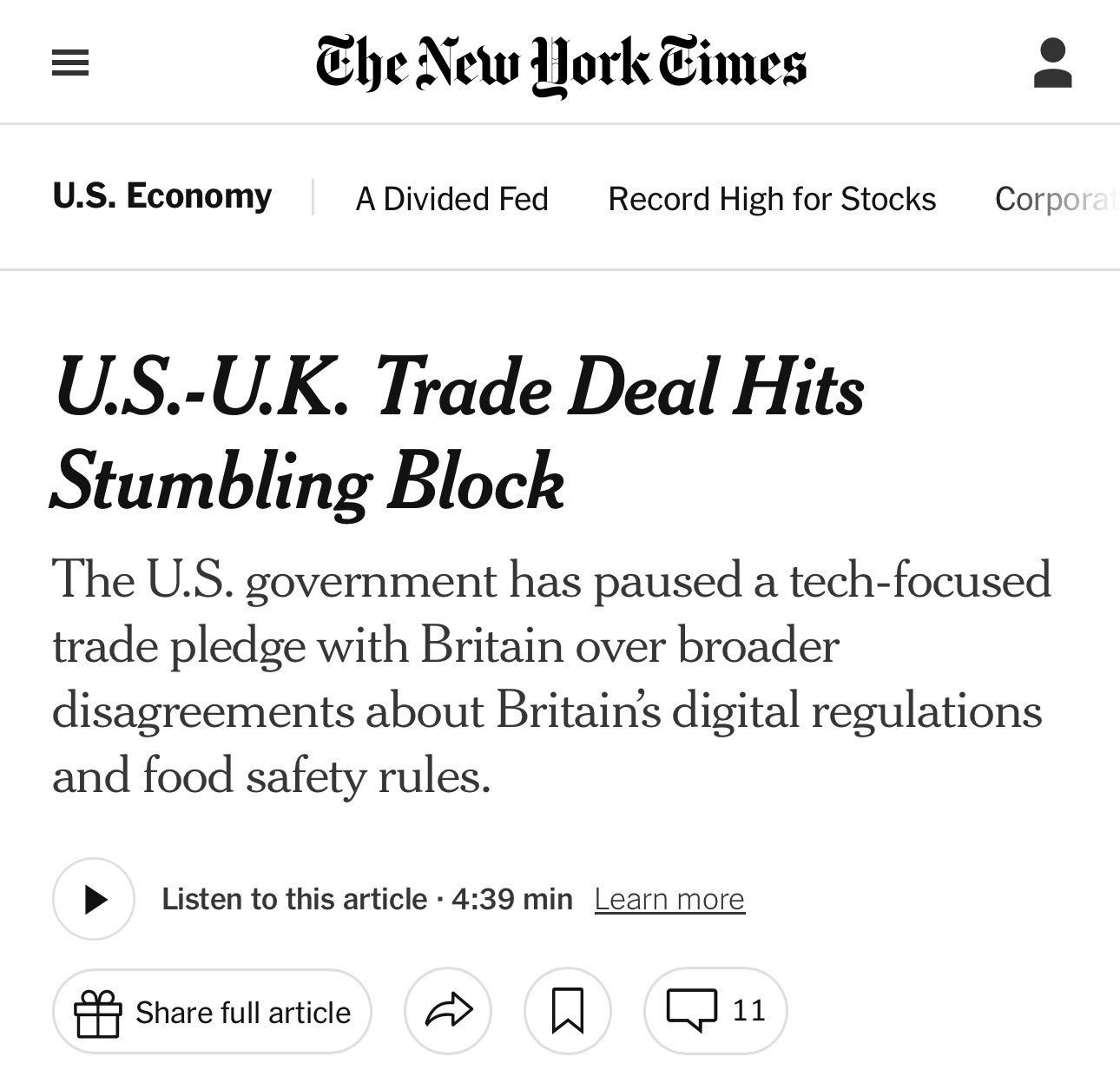This screenshot has width=1120, height=1090.
Task: Follow the Learn more link
Action: pos(669,899)
